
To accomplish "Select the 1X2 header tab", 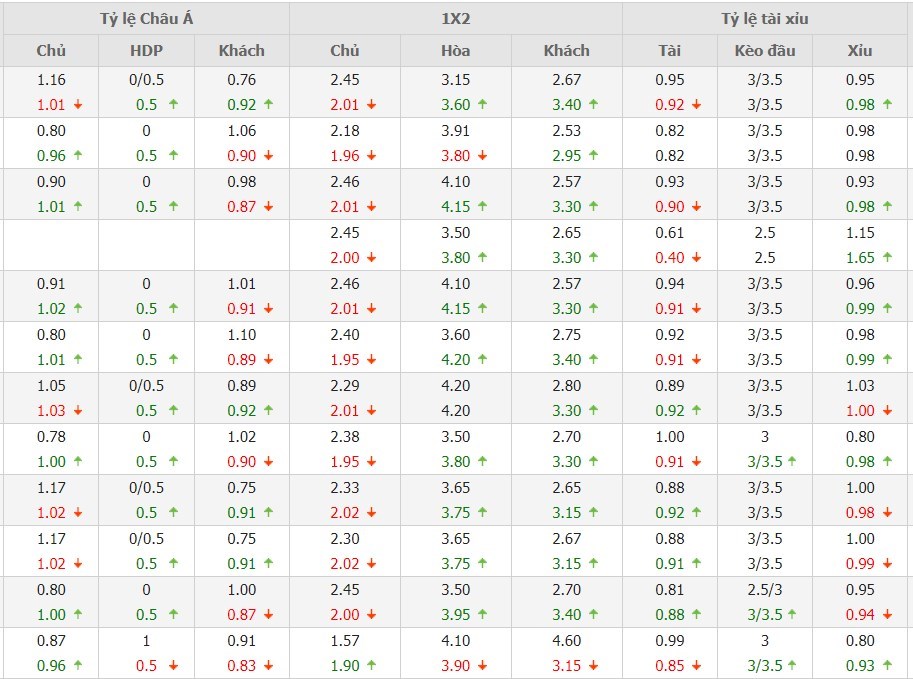I will coord(456,19).
